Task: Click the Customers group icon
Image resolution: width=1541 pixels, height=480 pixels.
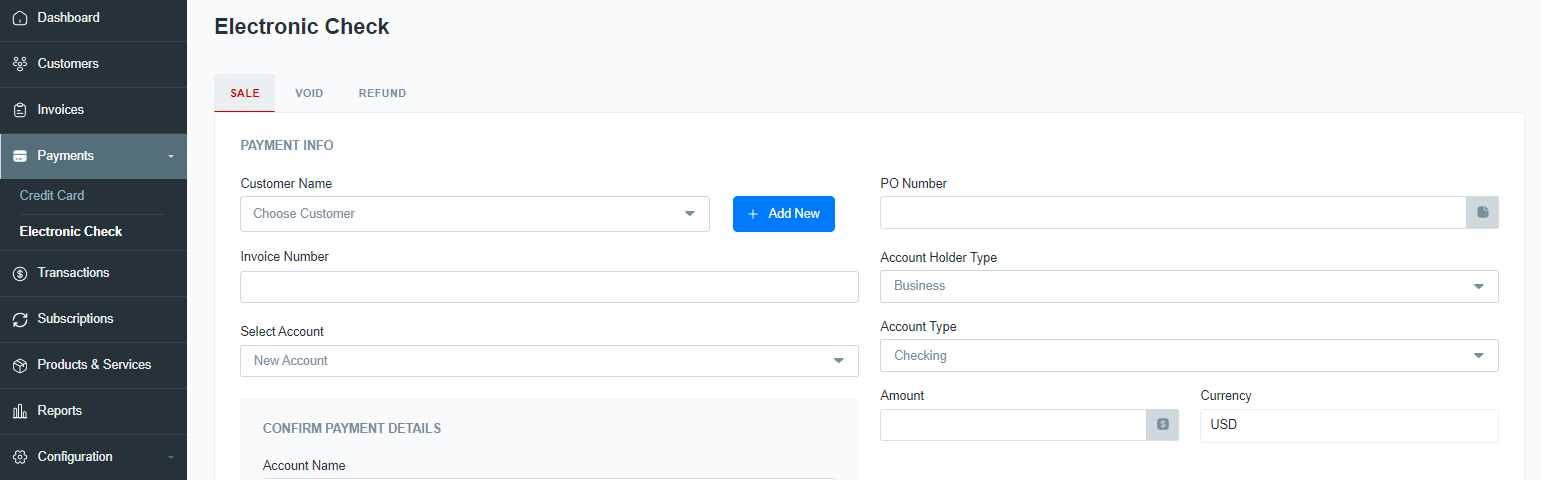Action: coord(19,64)
